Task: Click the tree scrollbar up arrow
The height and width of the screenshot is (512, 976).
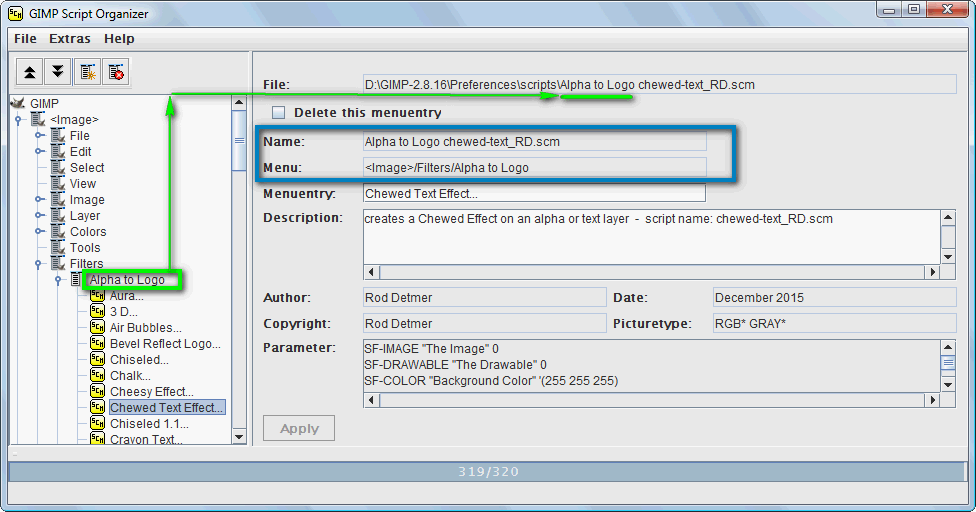Action: (239, 102)
